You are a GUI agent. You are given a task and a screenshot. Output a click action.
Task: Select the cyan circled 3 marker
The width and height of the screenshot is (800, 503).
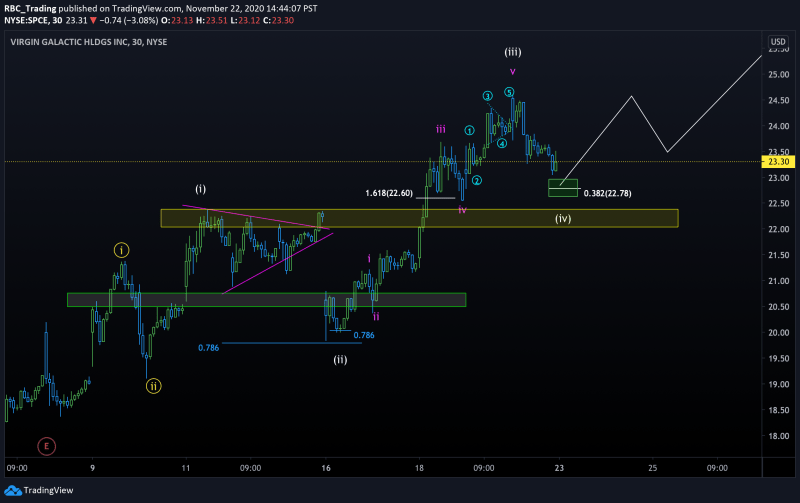[488, 96]
